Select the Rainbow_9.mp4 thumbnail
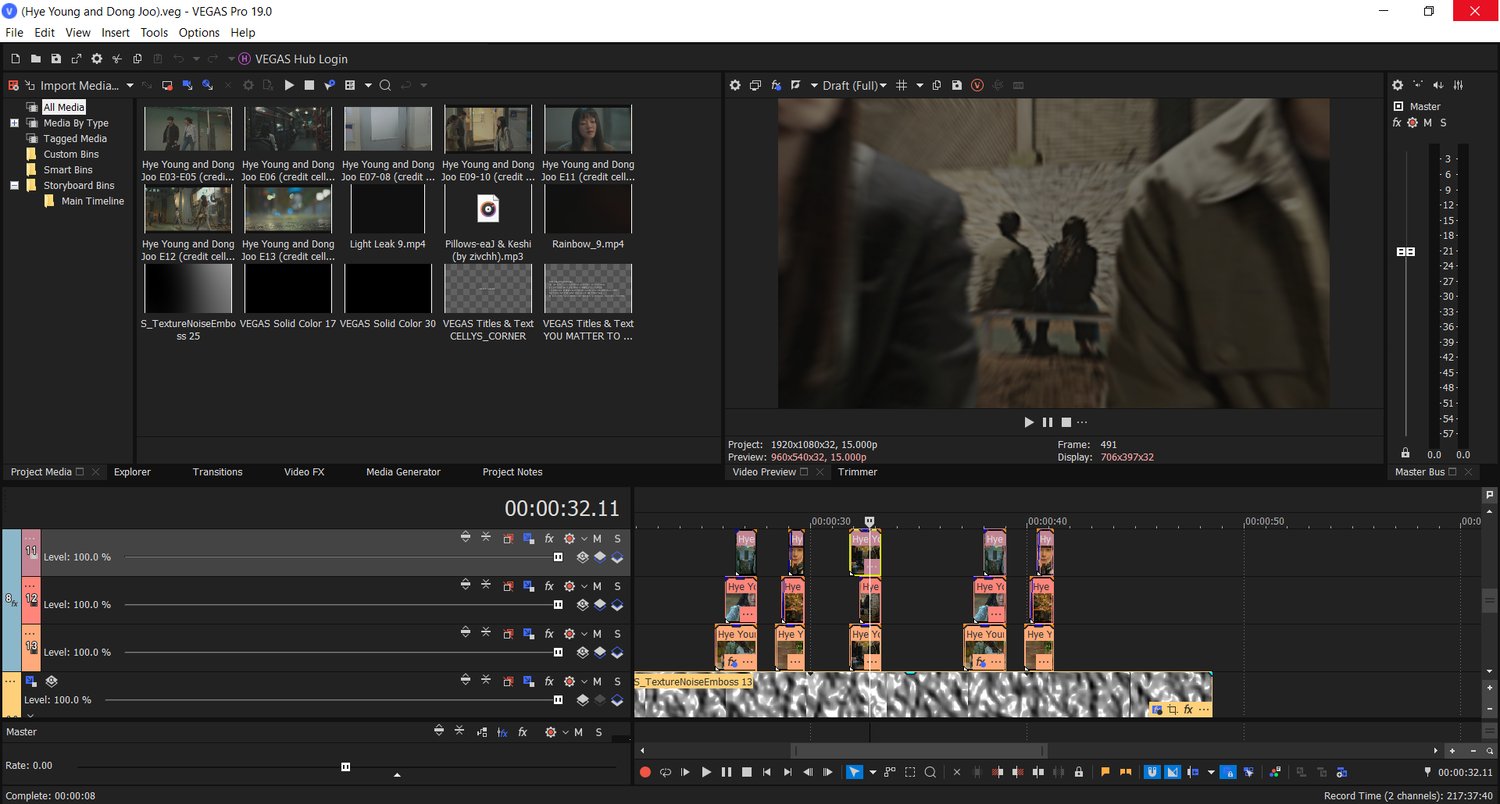Screen dimensions: 1500x804 point(588,208)
